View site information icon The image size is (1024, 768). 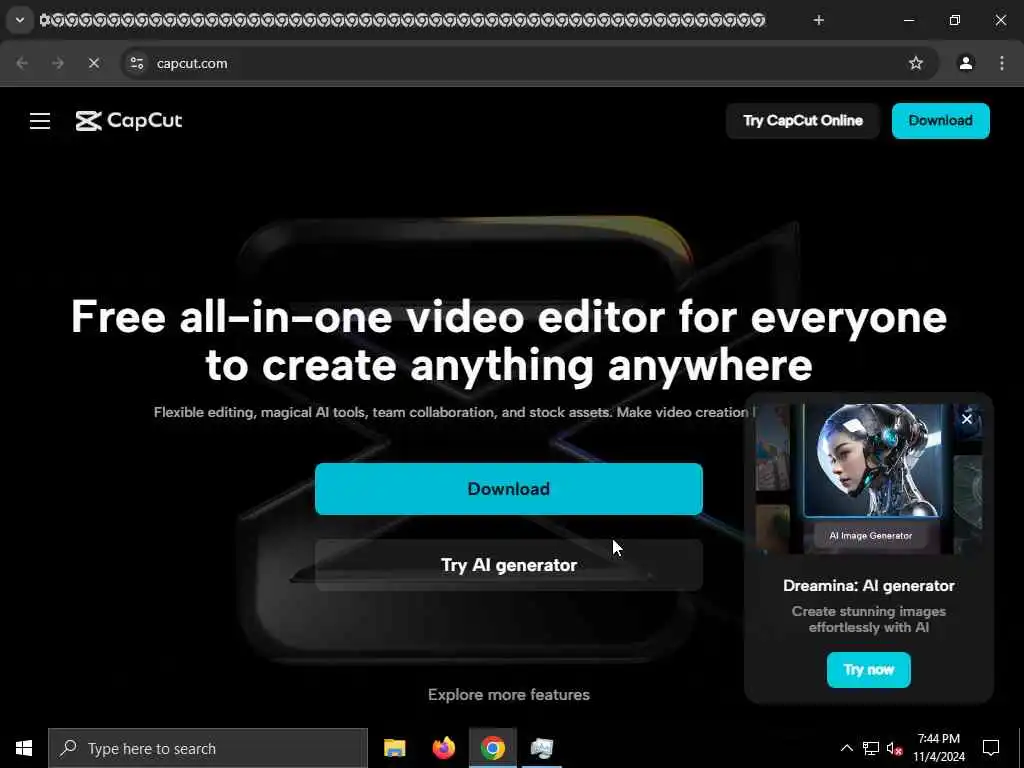point(136,63)
